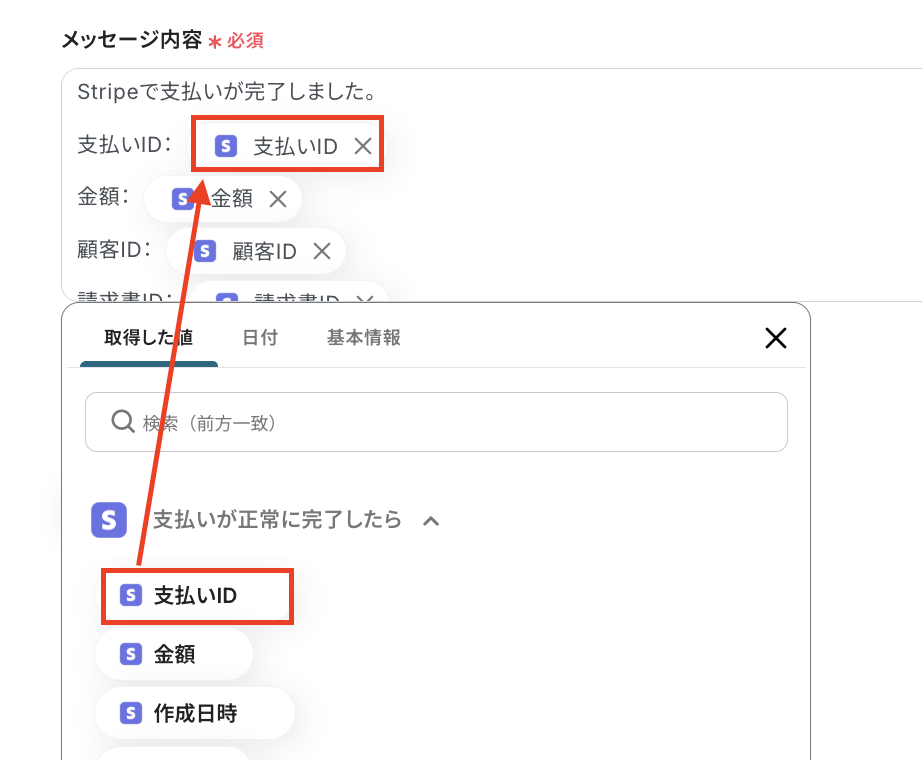Focus the 検索（前方一致） search field

point(450,422)
